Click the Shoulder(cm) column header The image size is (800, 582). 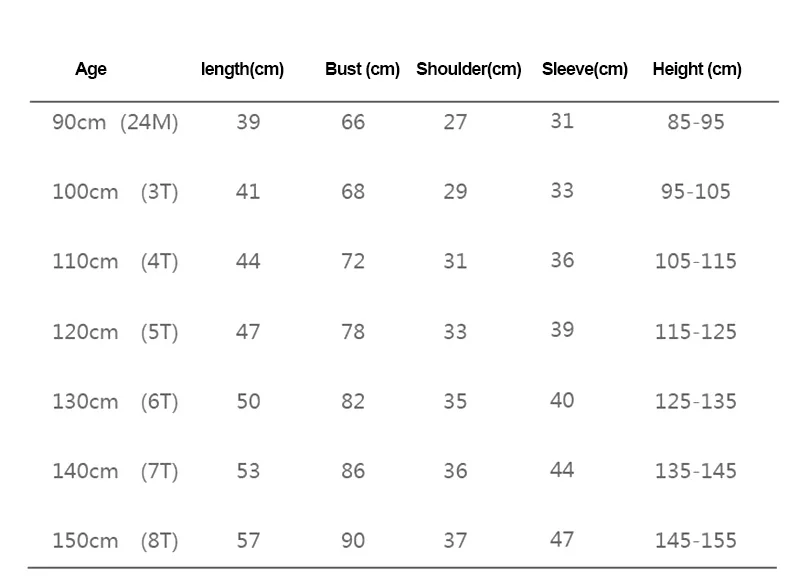click(468, 70)
